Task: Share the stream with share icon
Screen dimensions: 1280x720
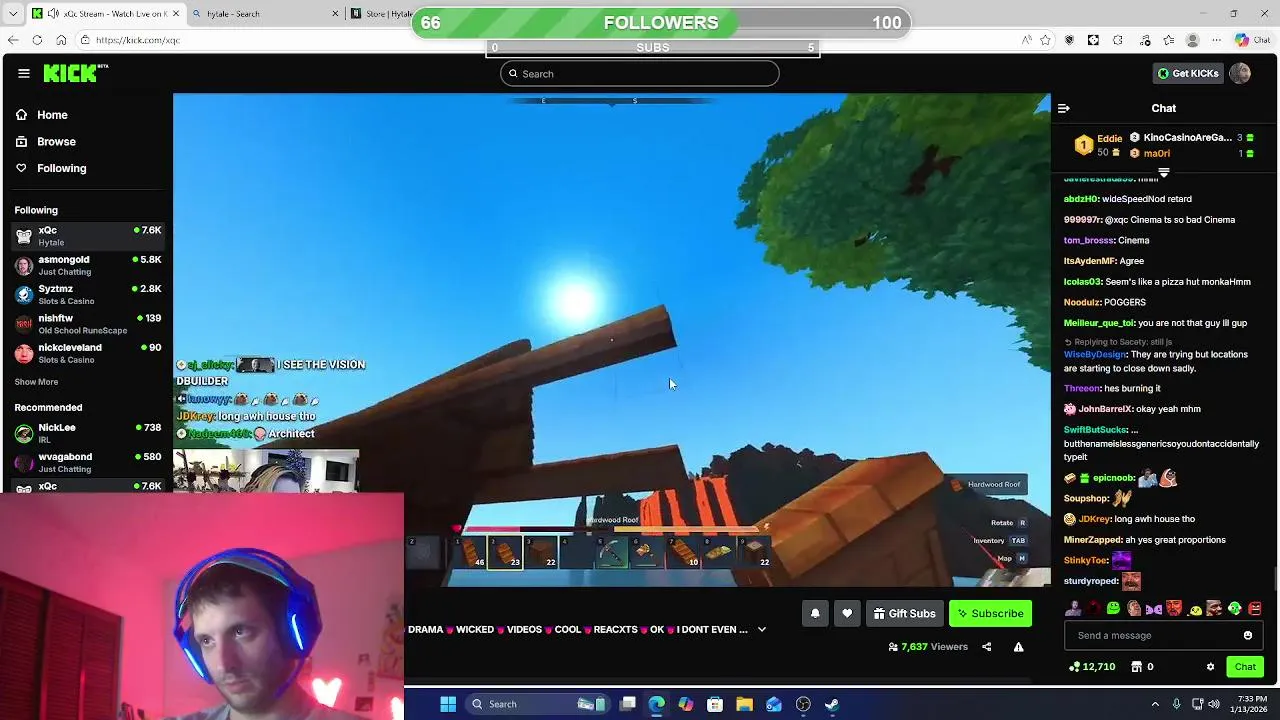Action: (986, 647)
